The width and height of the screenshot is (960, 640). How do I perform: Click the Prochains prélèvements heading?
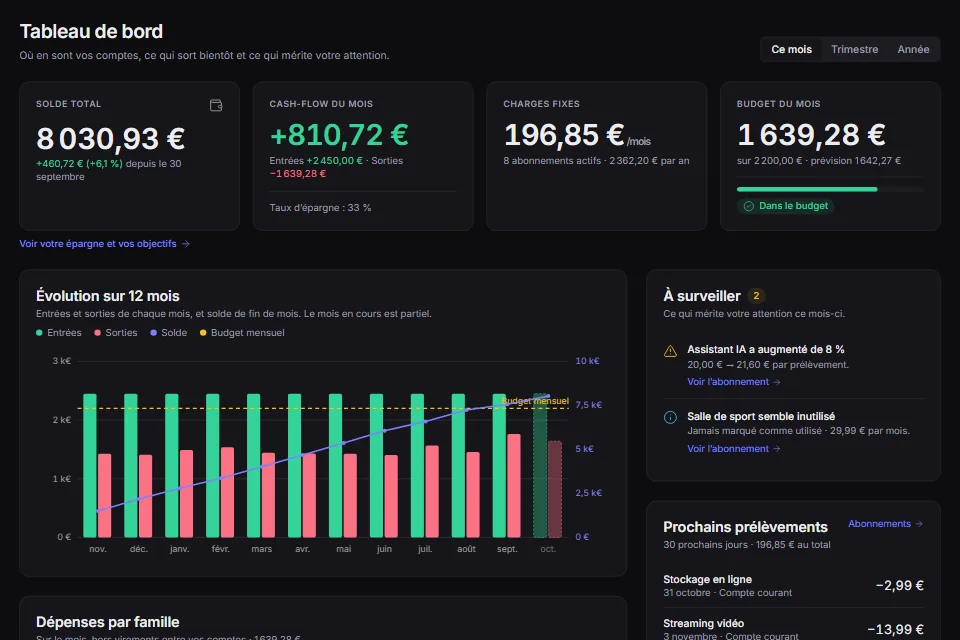tap(745, 527)
